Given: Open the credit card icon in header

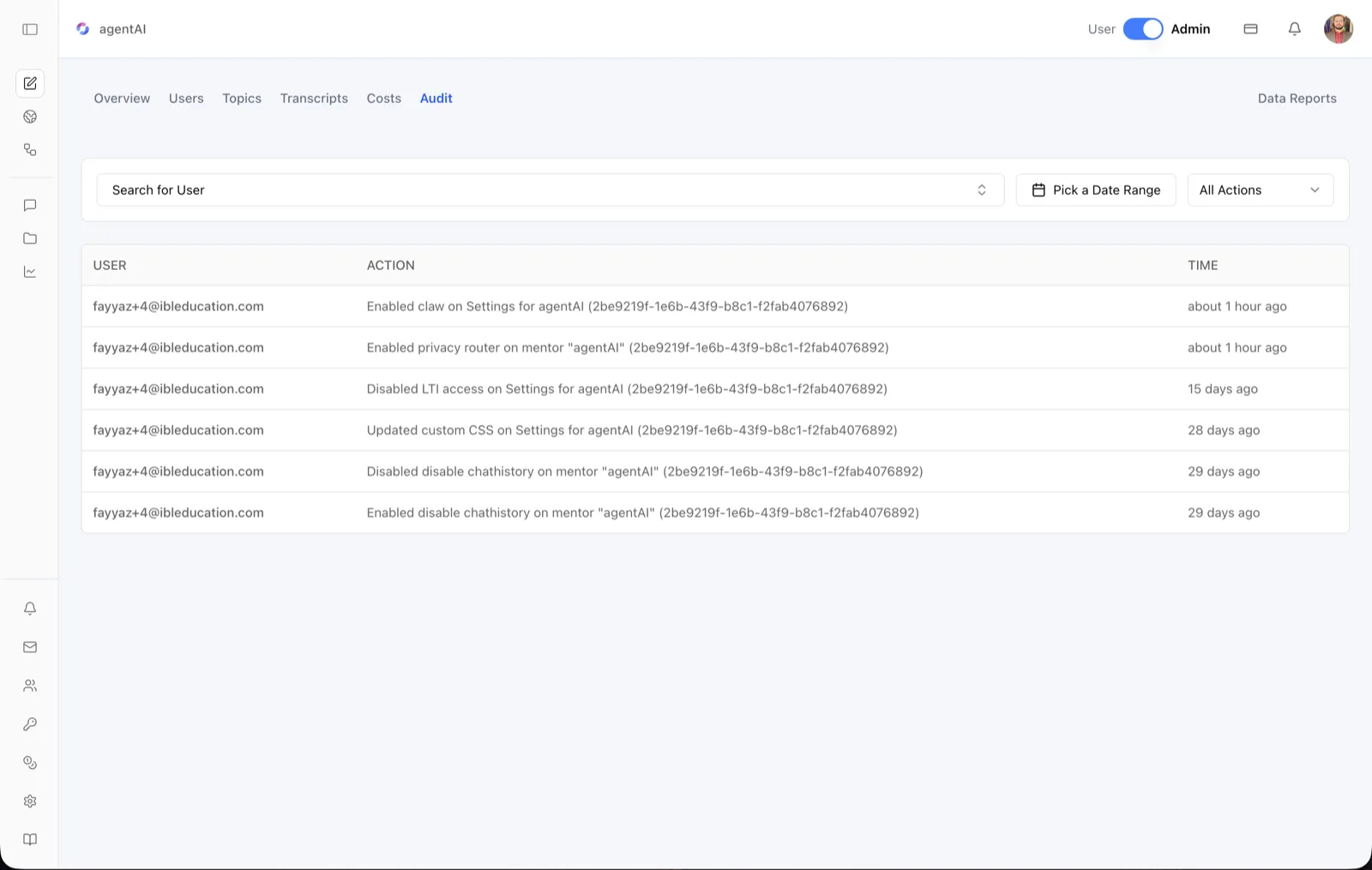Looking at the screenshot, I should tap(1251, 29).
